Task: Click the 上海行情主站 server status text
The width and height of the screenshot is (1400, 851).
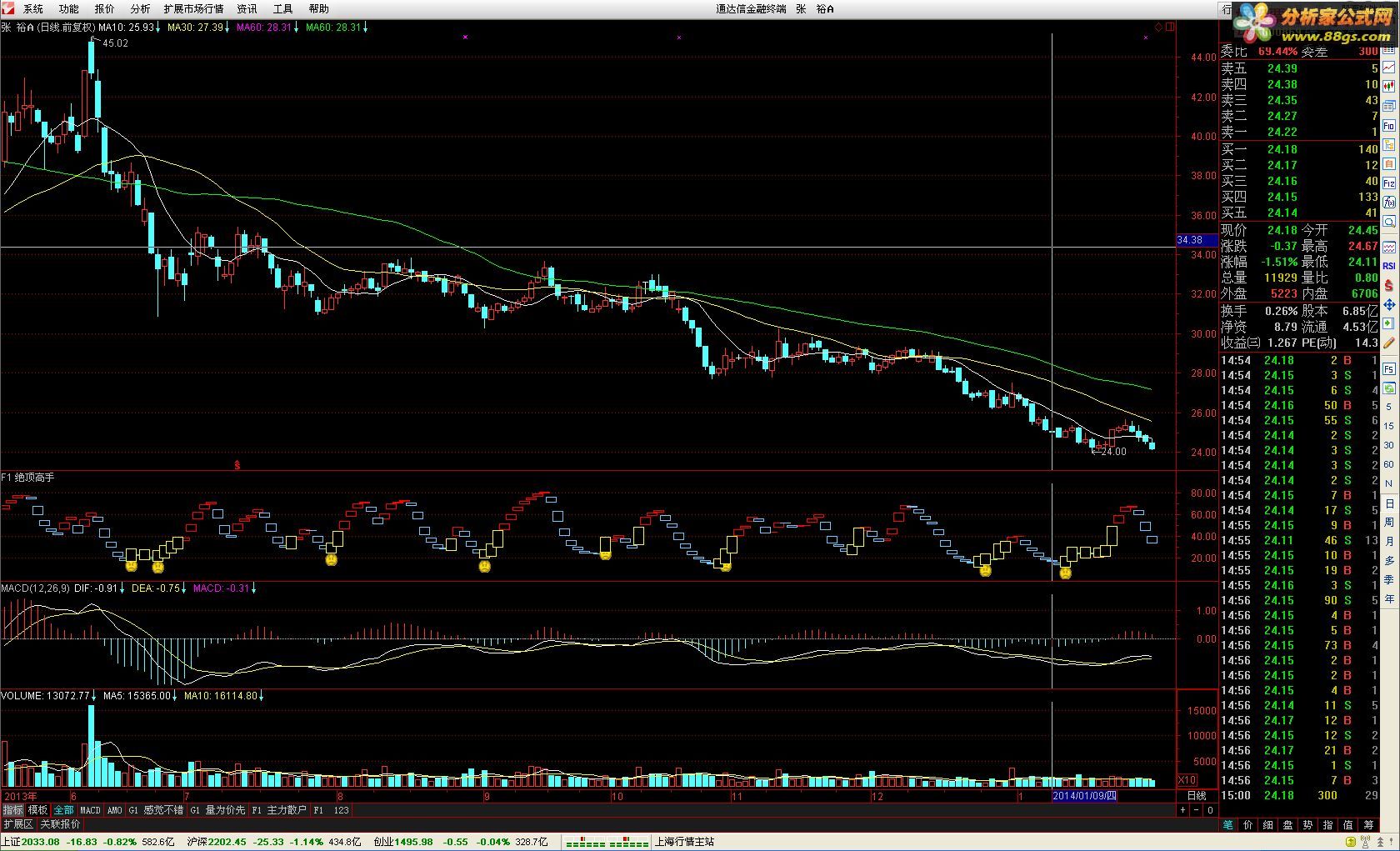Action: (x=684, y=842)
